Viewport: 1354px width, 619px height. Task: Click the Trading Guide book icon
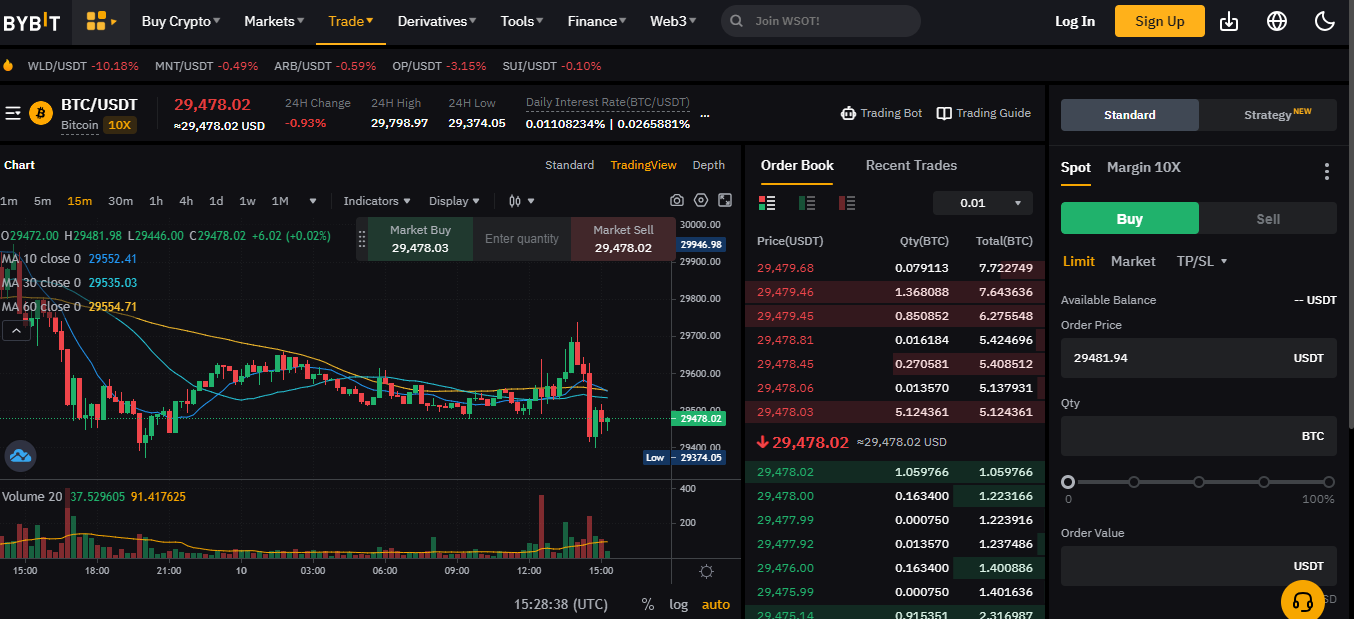[x=944, y=113]
